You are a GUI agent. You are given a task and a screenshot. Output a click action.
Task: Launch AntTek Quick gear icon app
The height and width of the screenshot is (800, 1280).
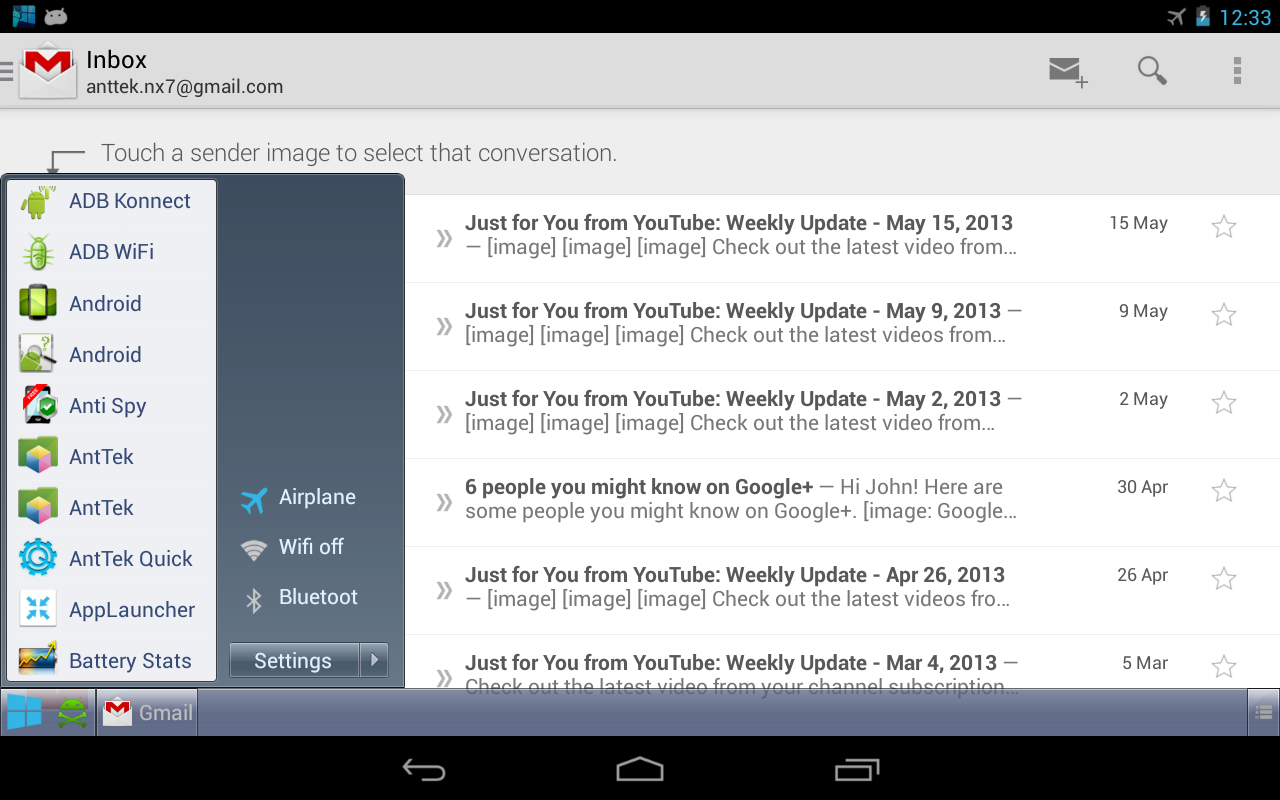point(38,558)
